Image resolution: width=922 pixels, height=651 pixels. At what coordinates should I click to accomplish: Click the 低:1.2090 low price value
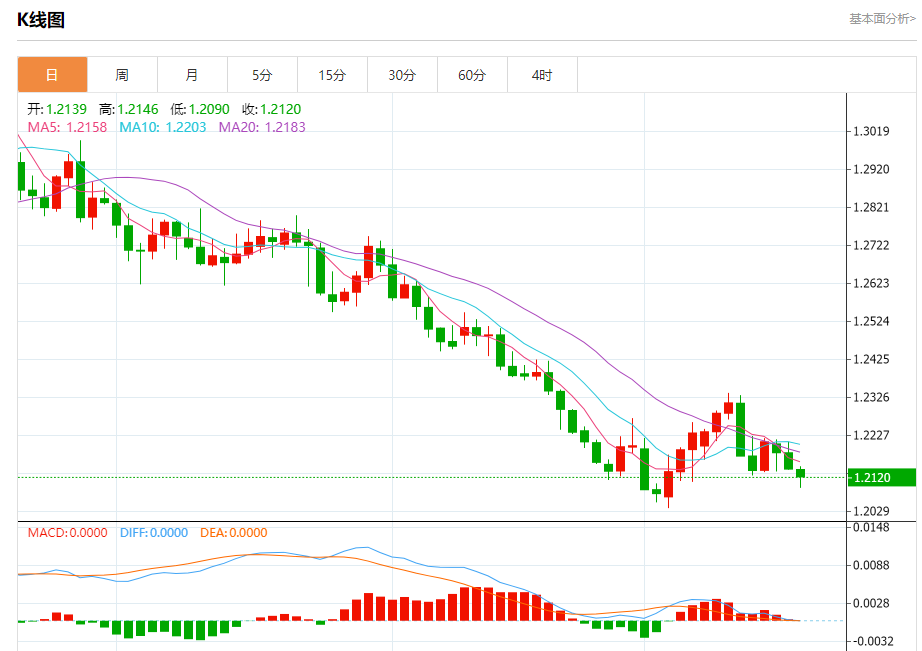click(200, 109)
